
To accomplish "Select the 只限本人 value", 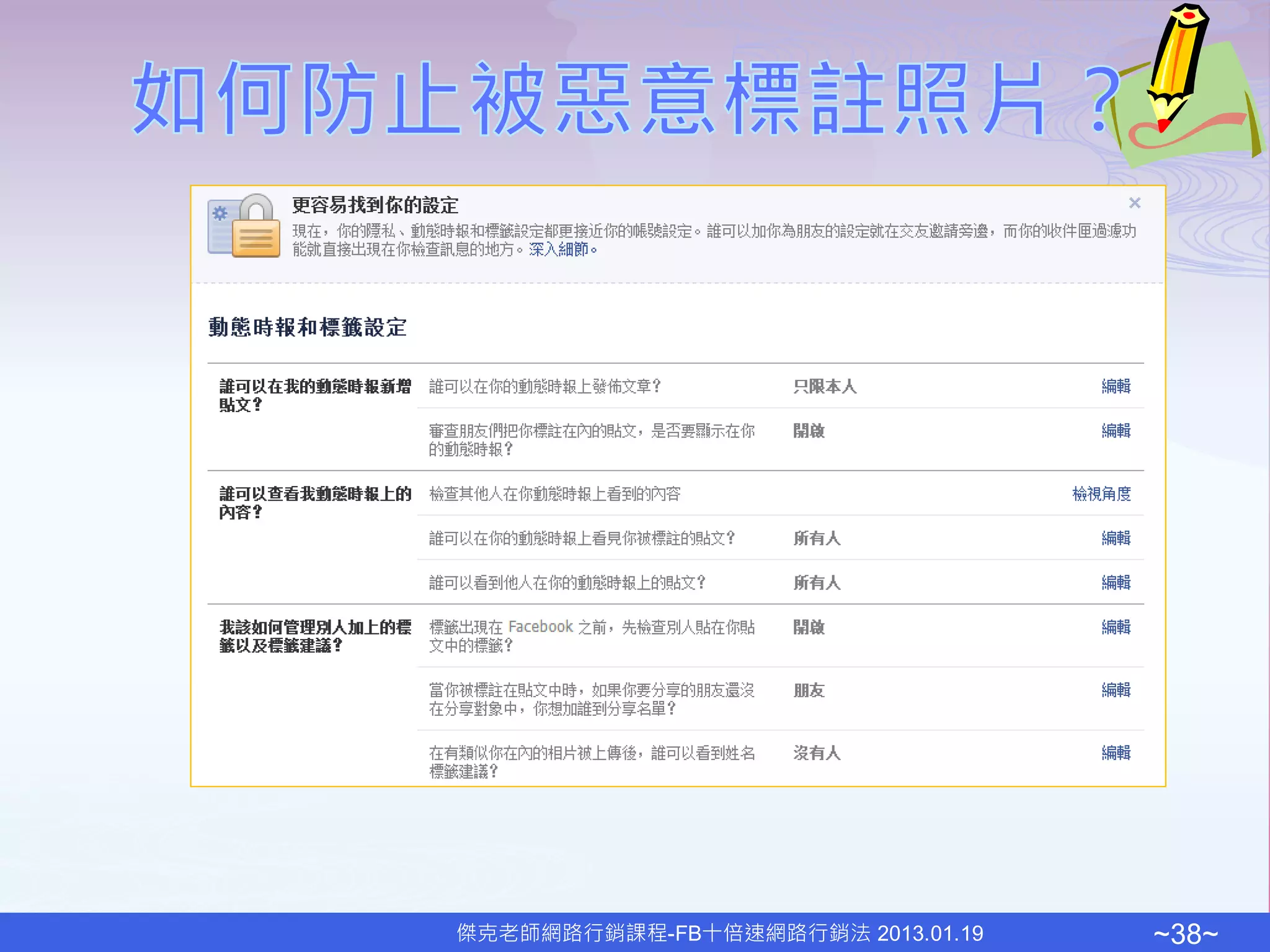I will (x=825, y=386).
